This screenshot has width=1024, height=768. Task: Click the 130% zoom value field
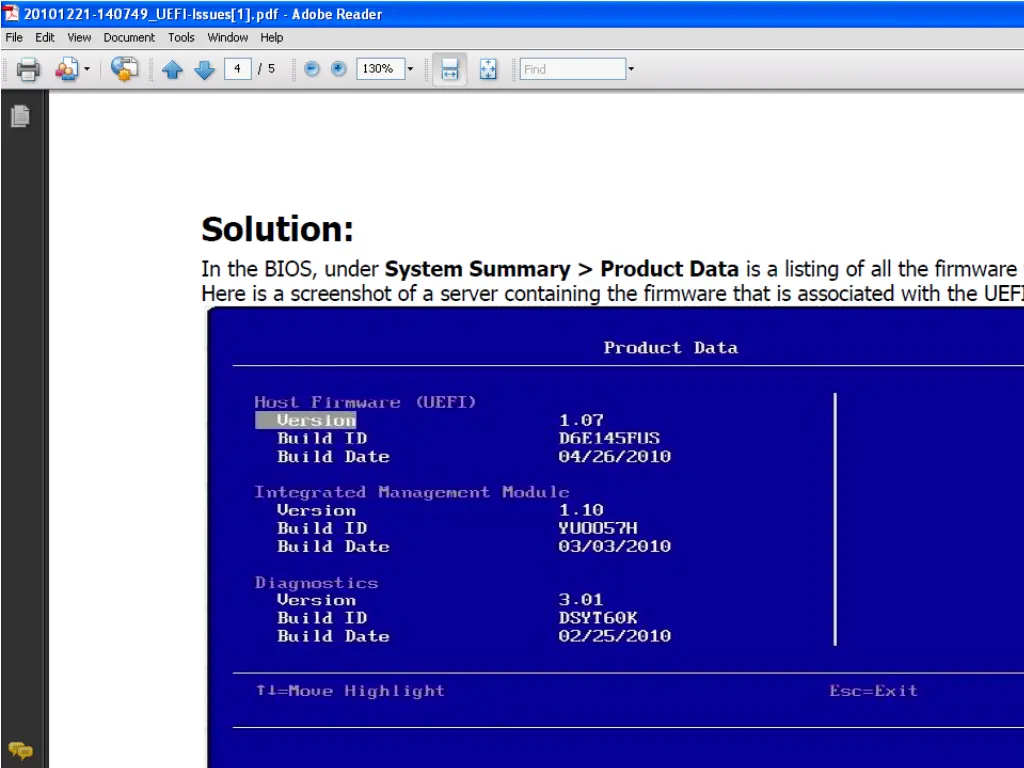[378, 69]
